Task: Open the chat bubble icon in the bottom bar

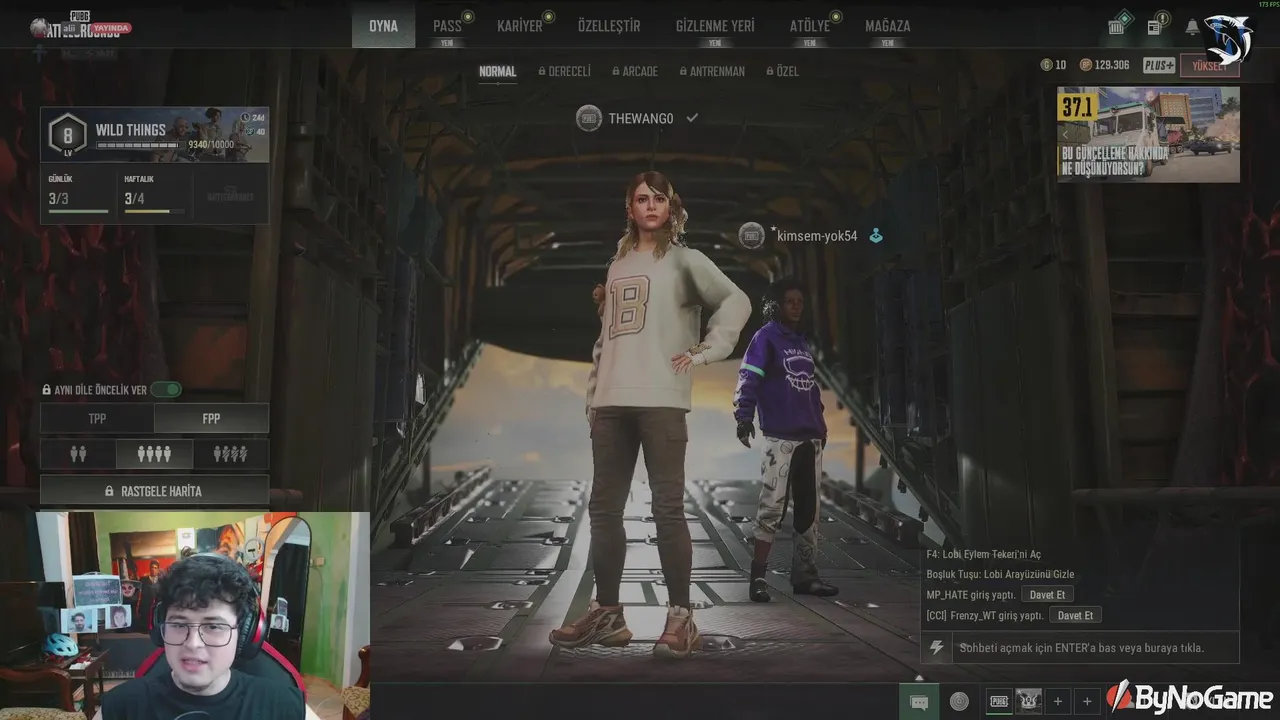Action: pos(919,701)
